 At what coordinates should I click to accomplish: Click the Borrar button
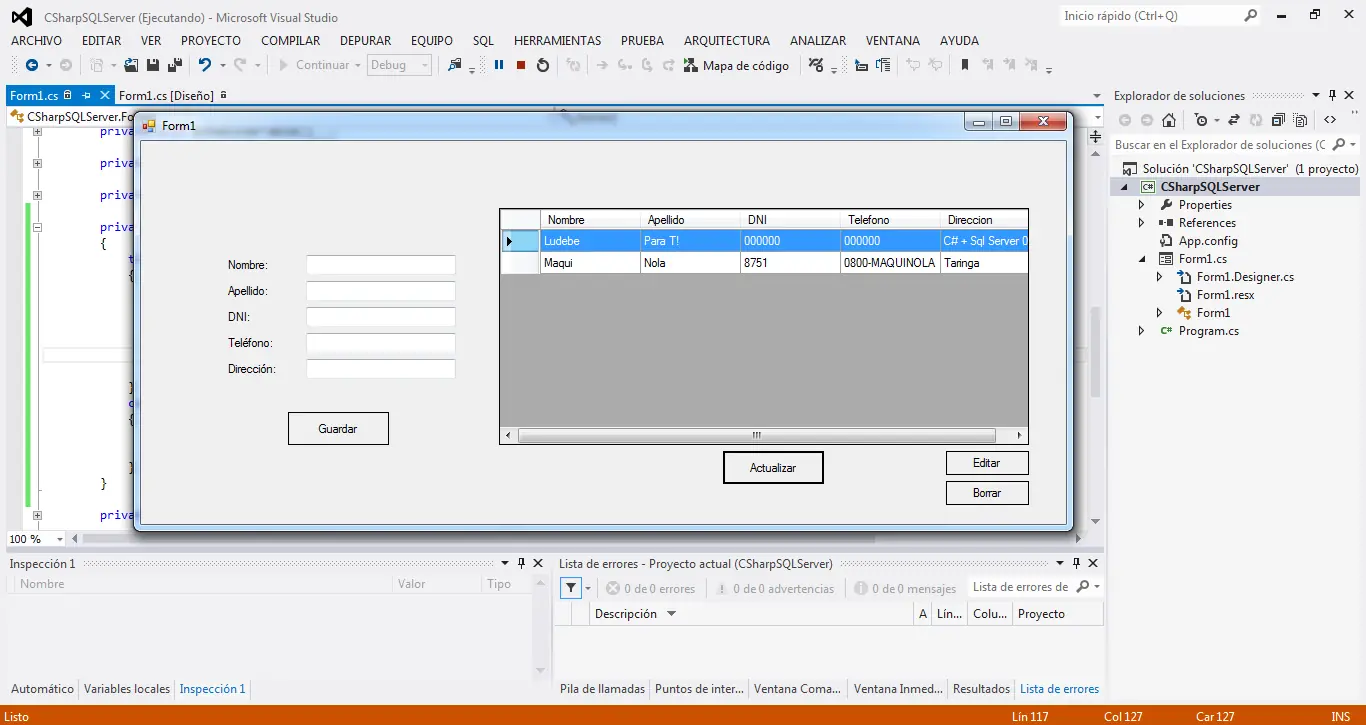click(987, 493)
